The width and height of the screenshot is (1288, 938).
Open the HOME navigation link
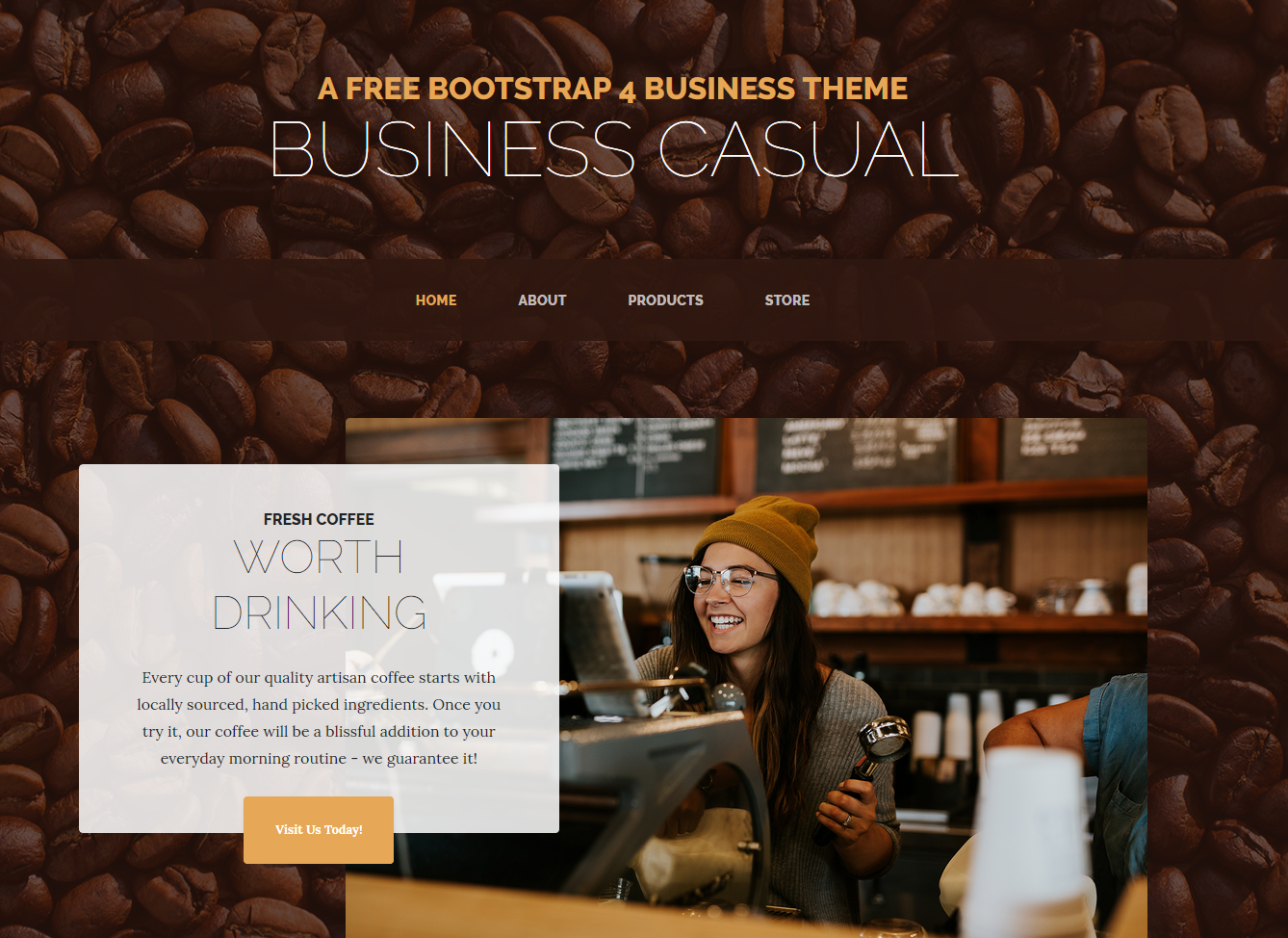(436, 300)
